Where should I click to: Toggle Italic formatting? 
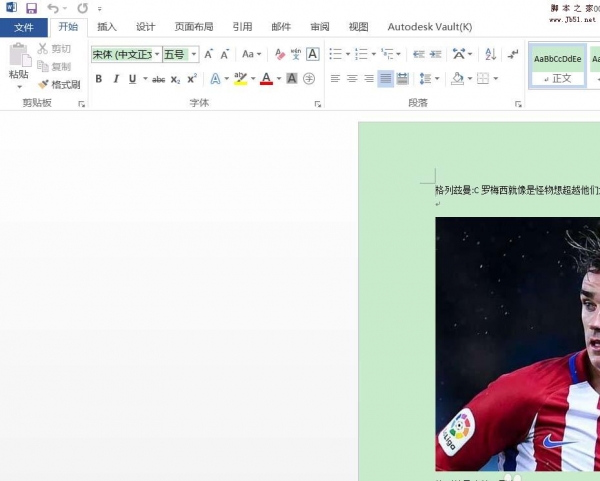point(116,79)
